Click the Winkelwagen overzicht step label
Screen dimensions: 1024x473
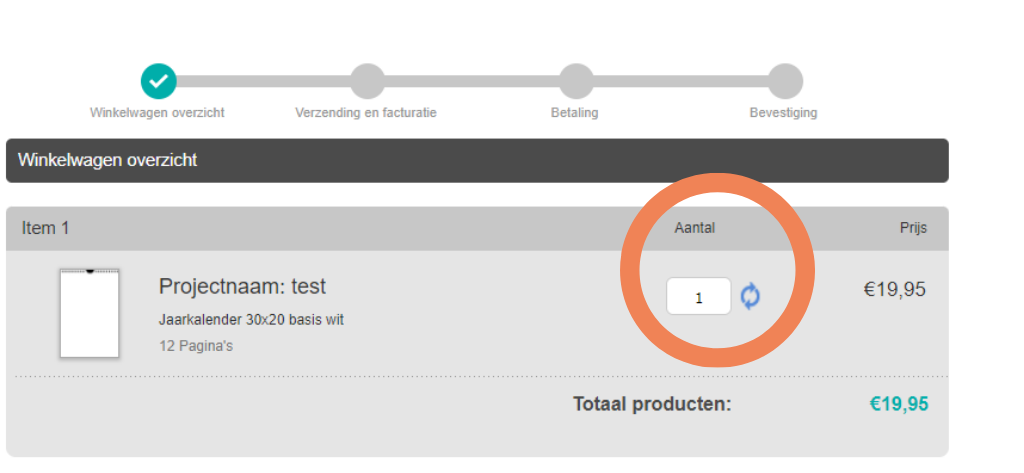click(157, 113)
